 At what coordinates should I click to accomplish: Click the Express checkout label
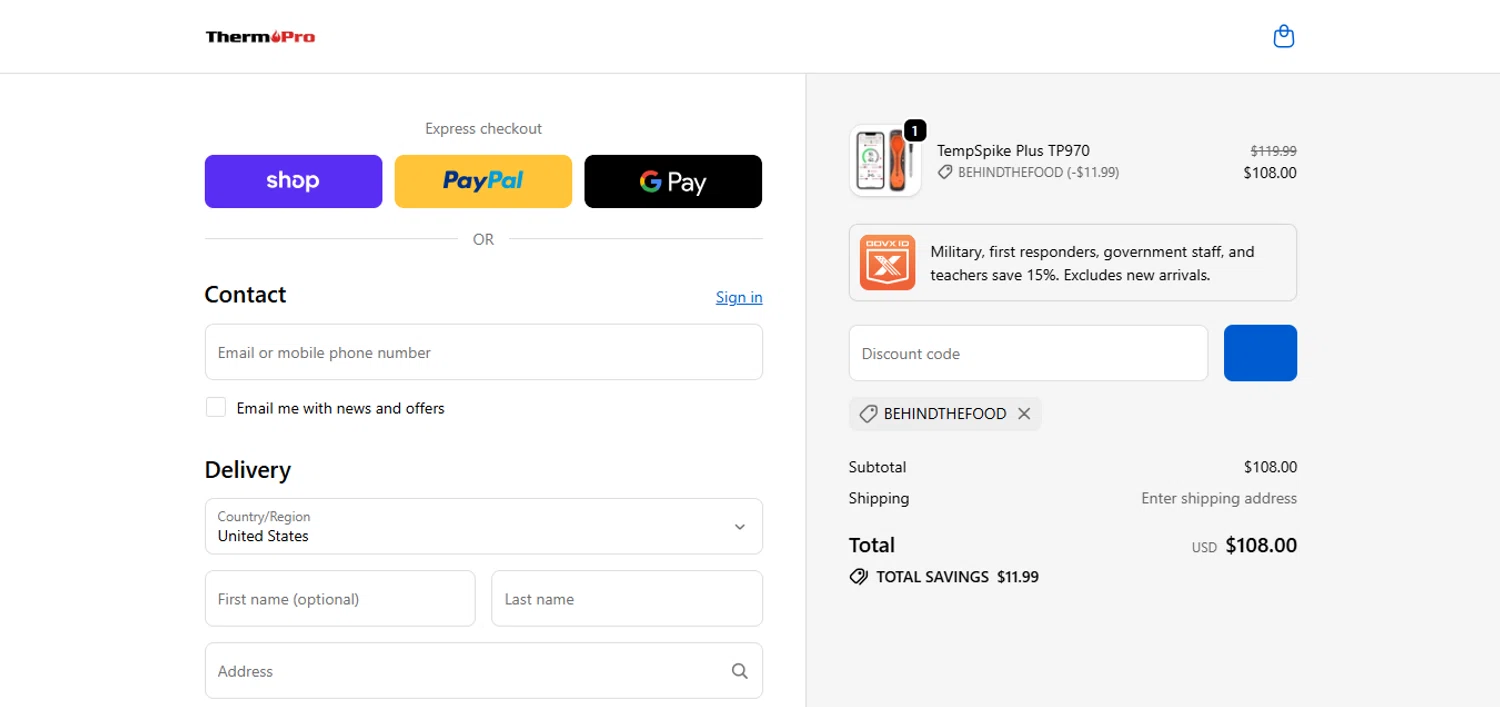pos(483,128)
